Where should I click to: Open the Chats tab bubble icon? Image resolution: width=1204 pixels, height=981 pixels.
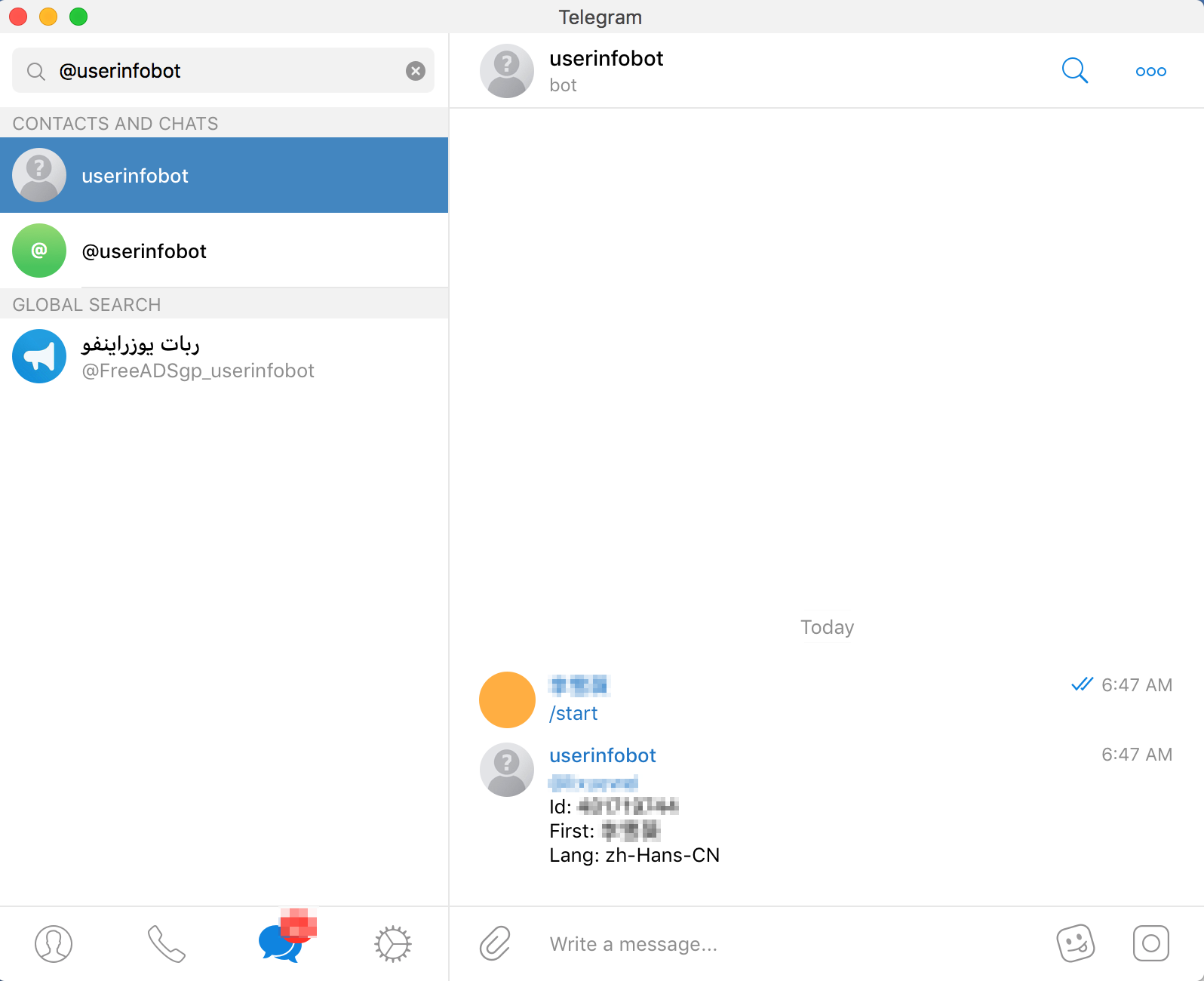click(x=281, y=944)
